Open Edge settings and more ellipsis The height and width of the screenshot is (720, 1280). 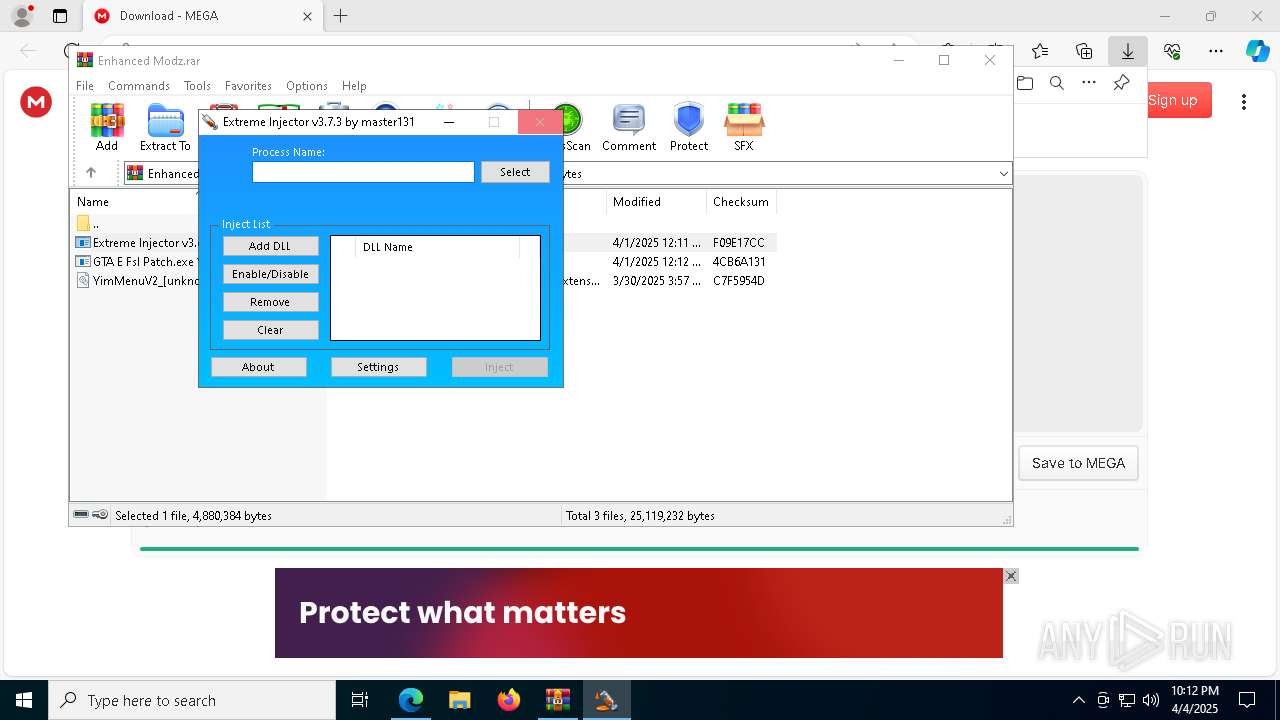1215,50
